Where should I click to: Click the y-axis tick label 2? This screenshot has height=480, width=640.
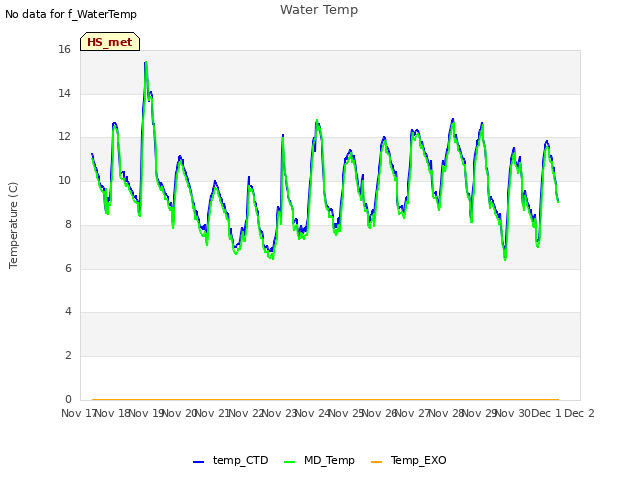coord(68,356)
